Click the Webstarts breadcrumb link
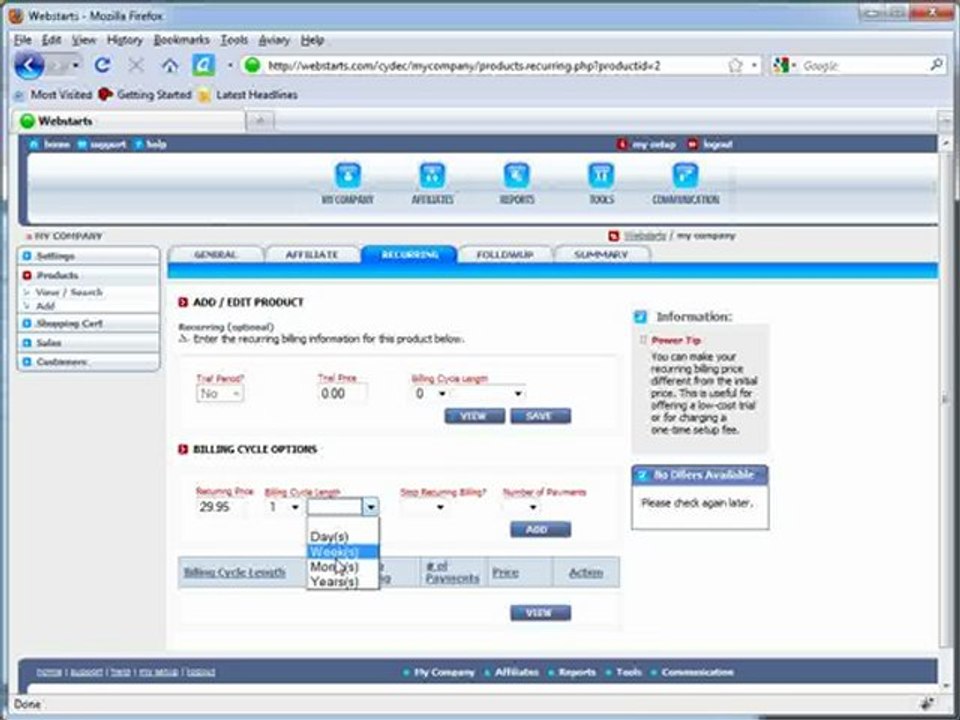Screen dimensions: 960x720 tap(645, 236)
